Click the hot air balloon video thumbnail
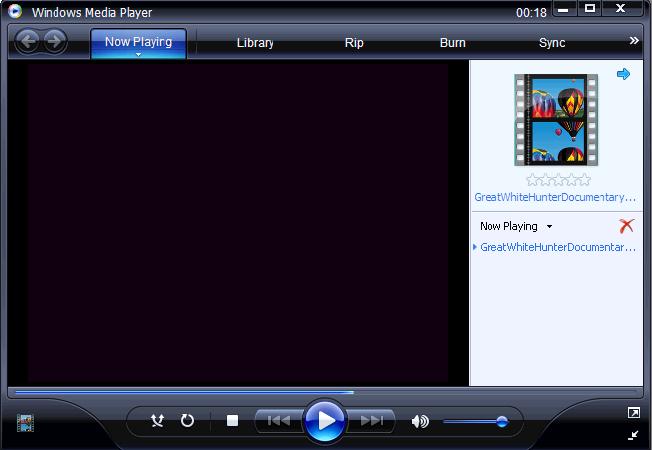The image size is (652, 450). (556, 120)
